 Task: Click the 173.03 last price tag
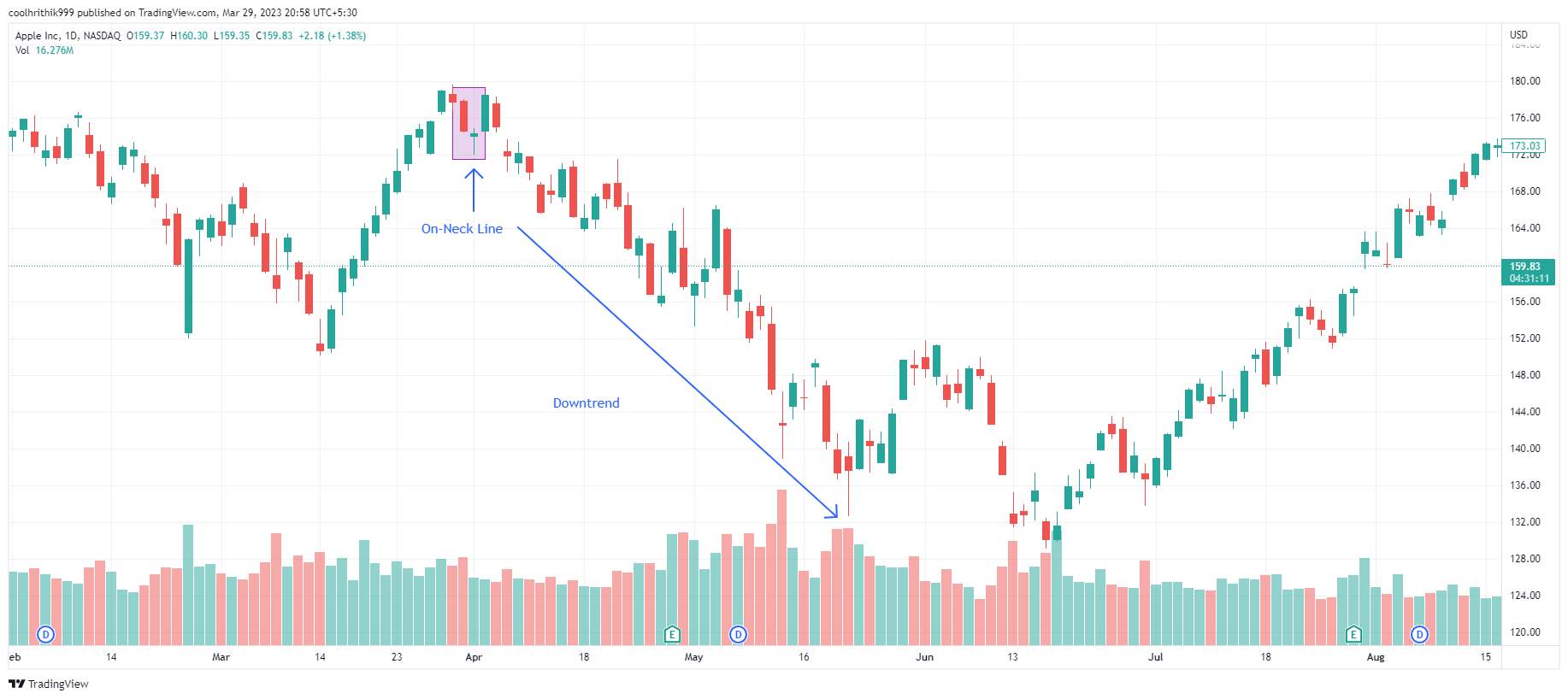pyautogui.click(x=1524, y=146)
